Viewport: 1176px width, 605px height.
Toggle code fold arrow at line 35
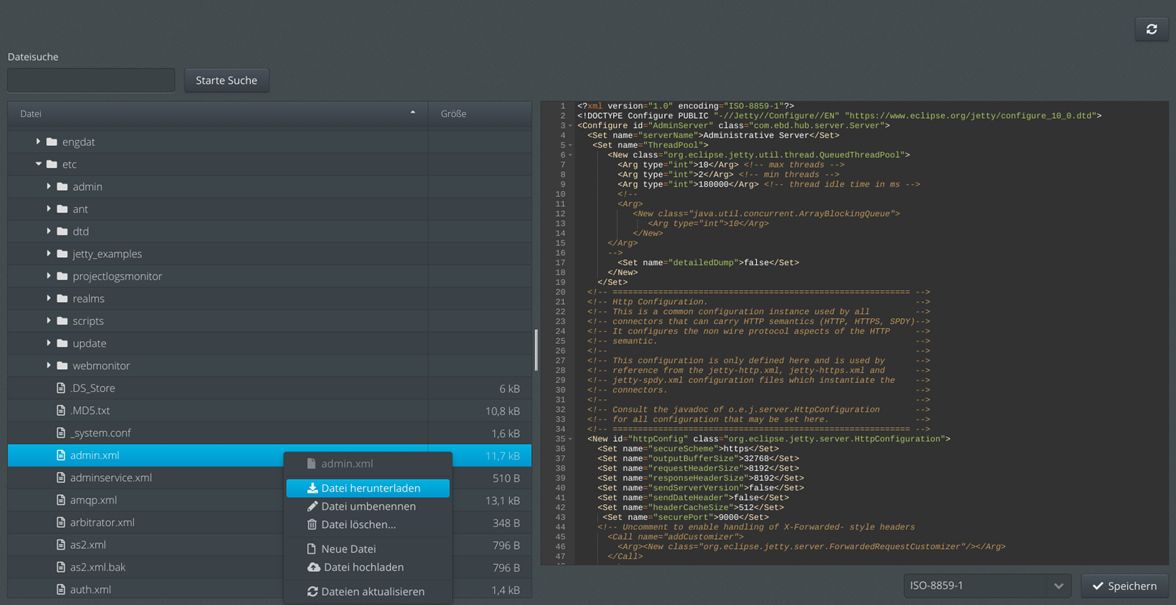click(571, 439)
